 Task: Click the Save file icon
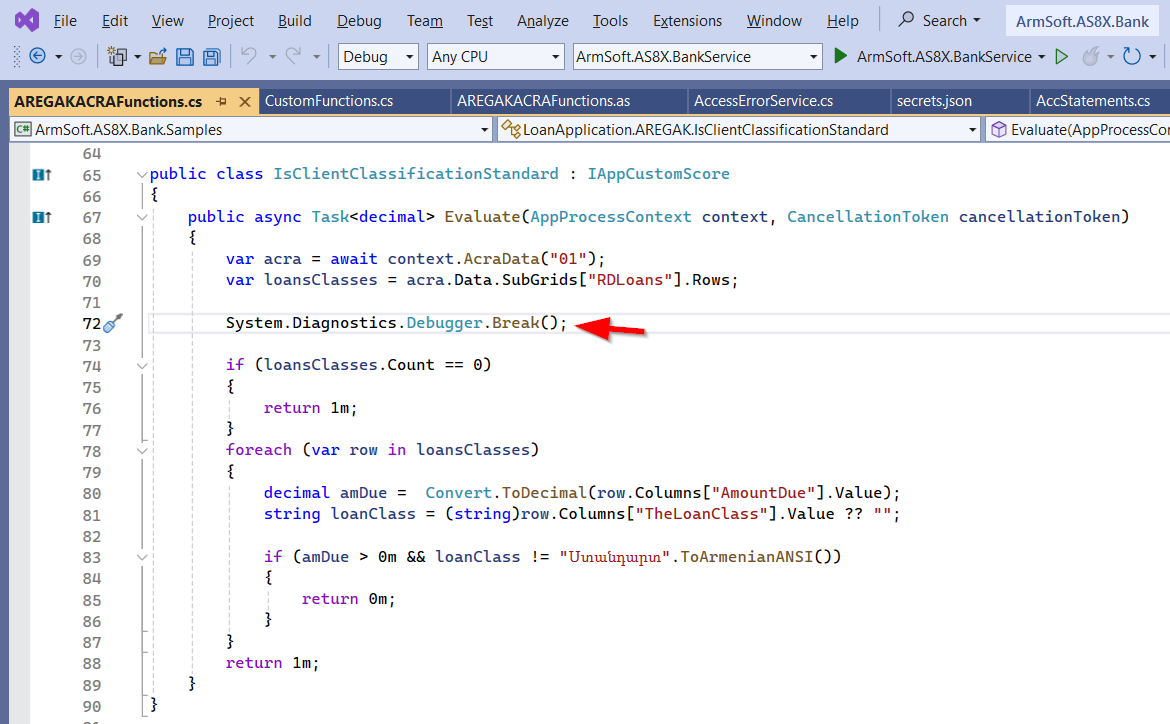(x=185, y=57)
